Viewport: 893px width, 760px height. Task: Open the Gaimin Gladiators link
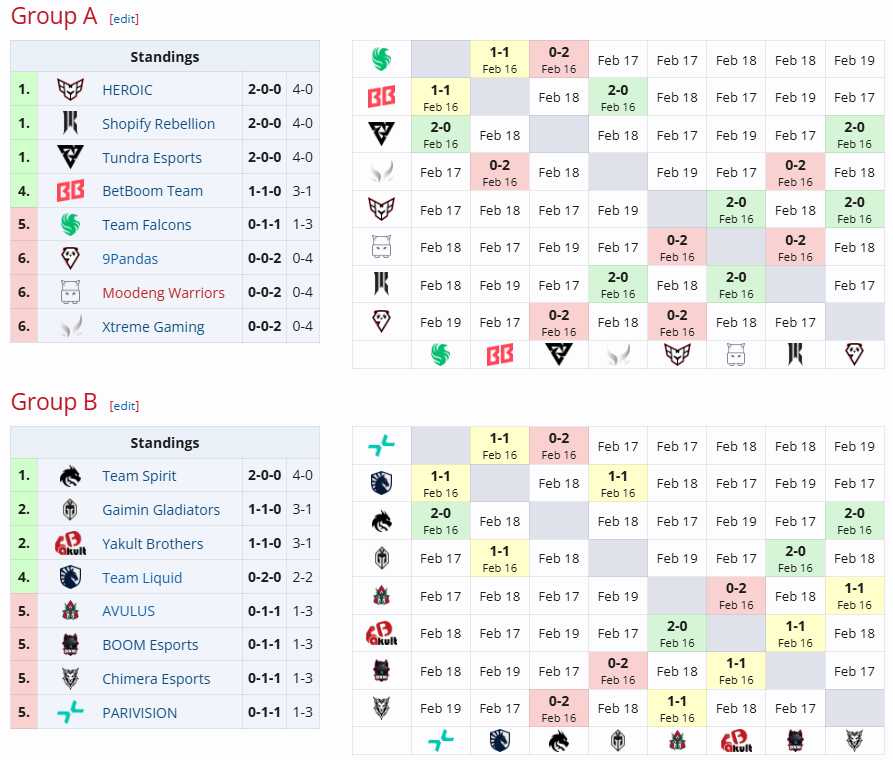(161, 510)
